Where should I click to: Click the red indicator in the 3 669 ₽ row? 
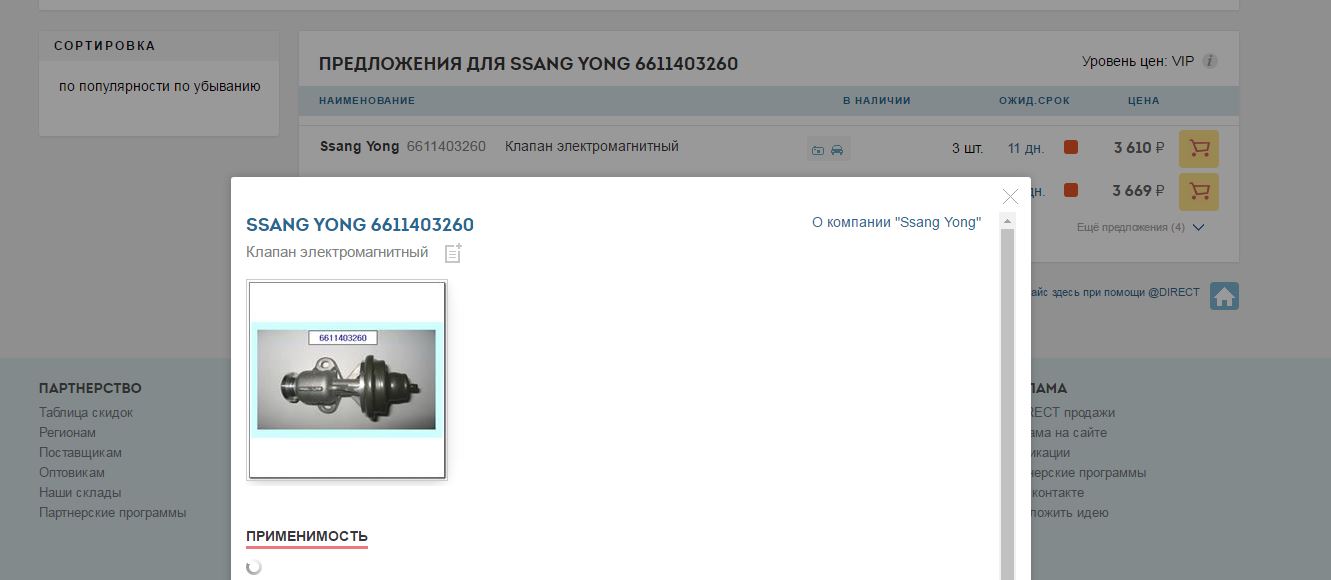[1071, 190]
